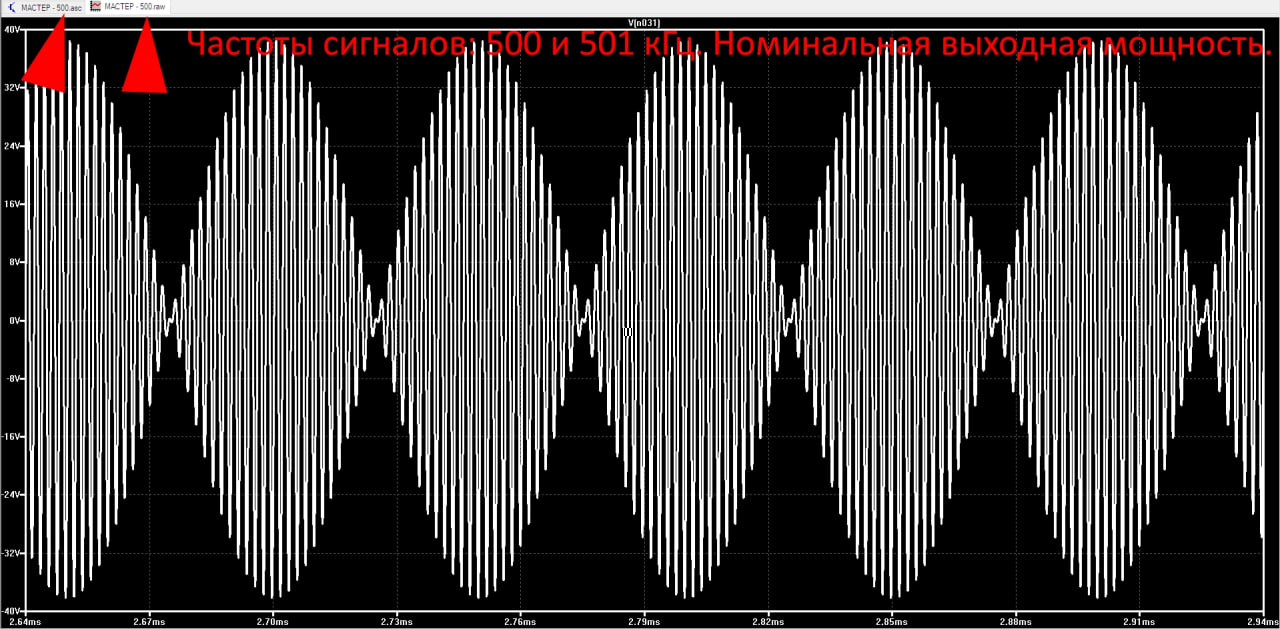Click the 2.70ms time axis label

click(x=273, y=622)
